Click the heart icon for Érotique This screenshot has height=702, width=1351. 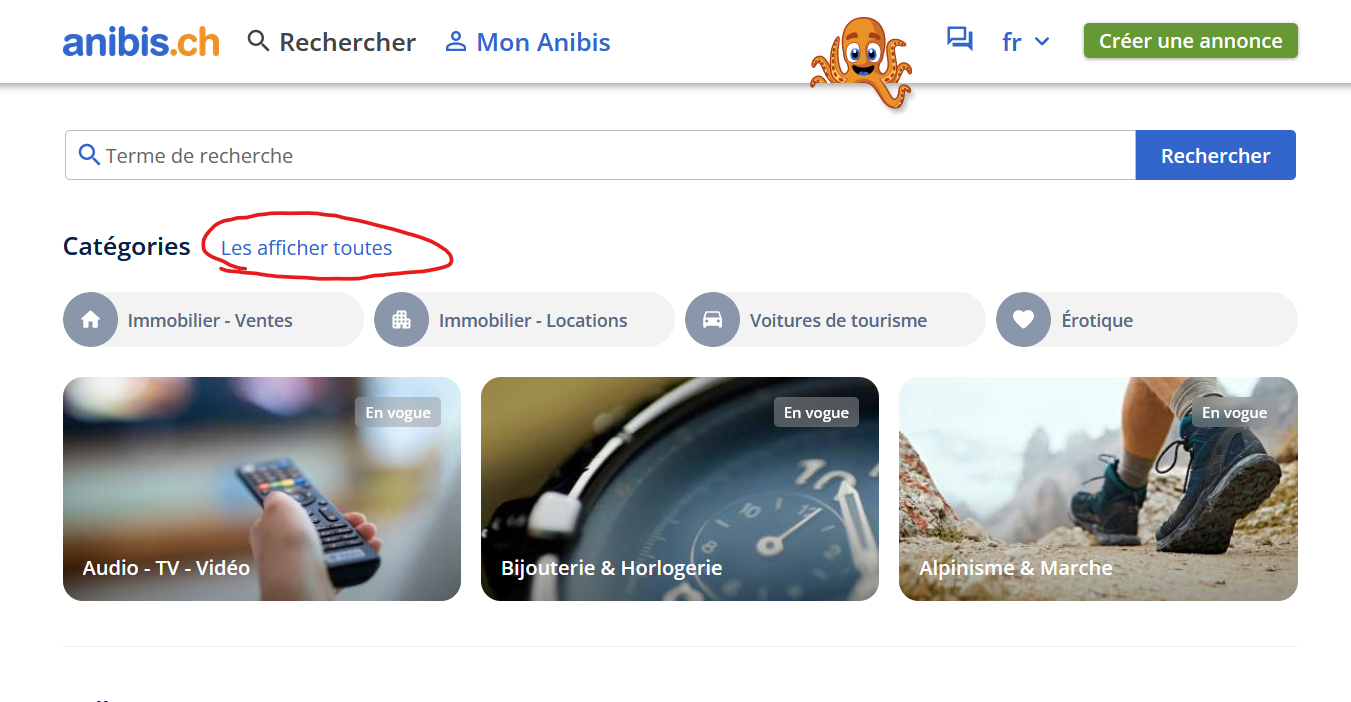click(x=1023, y=320)
